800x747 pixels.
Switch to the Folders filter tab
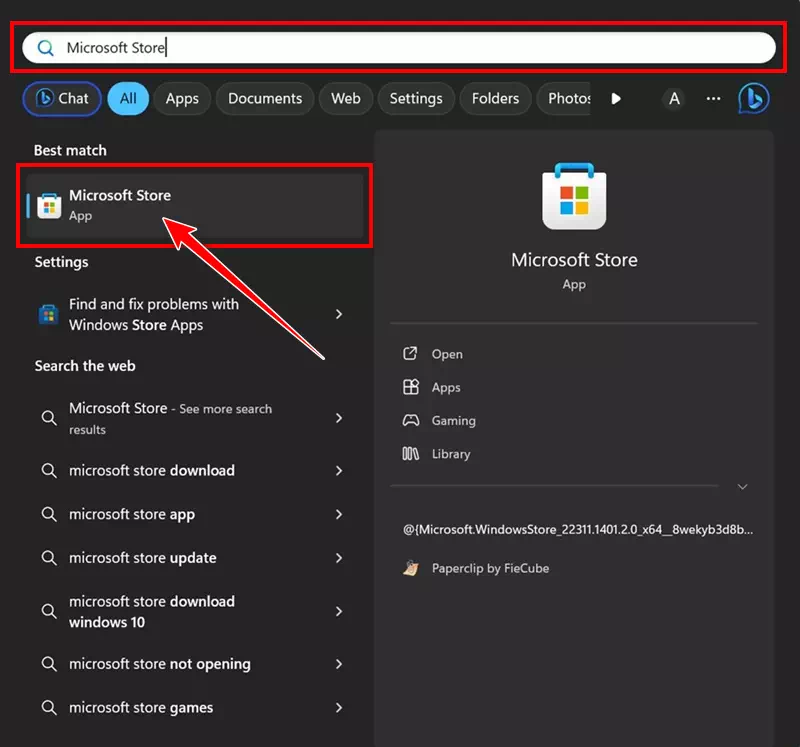tap(495, 98)
